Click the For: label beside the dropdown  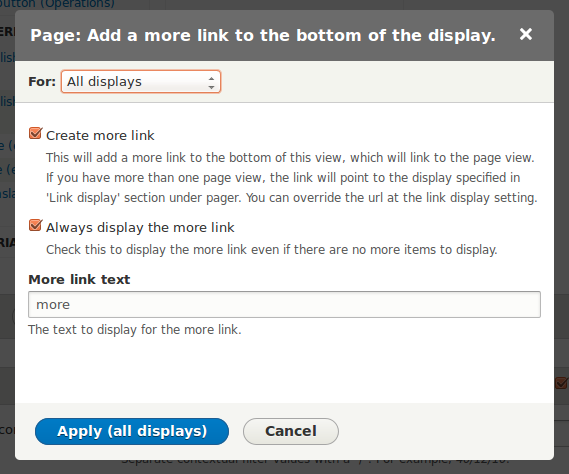click(x=42, y=82)
